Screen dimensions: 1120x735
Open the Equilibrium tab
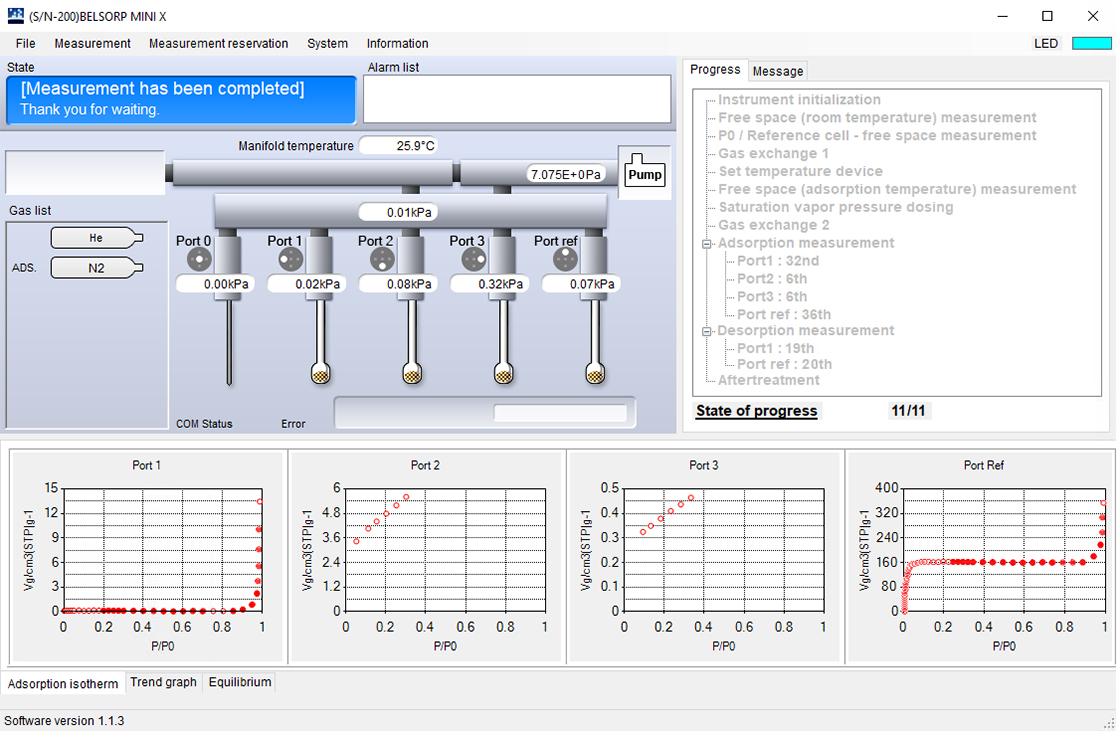click(240, 682)
